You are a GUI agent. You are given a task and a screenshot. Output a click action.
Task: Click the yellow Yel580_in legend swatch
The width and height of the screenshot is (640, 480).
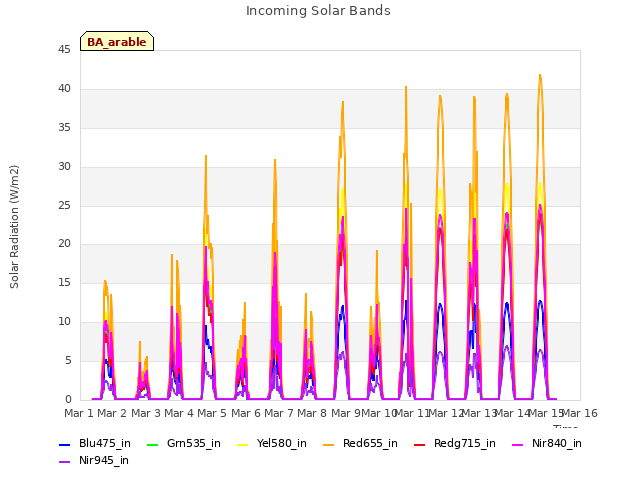(x=242, y=444)
